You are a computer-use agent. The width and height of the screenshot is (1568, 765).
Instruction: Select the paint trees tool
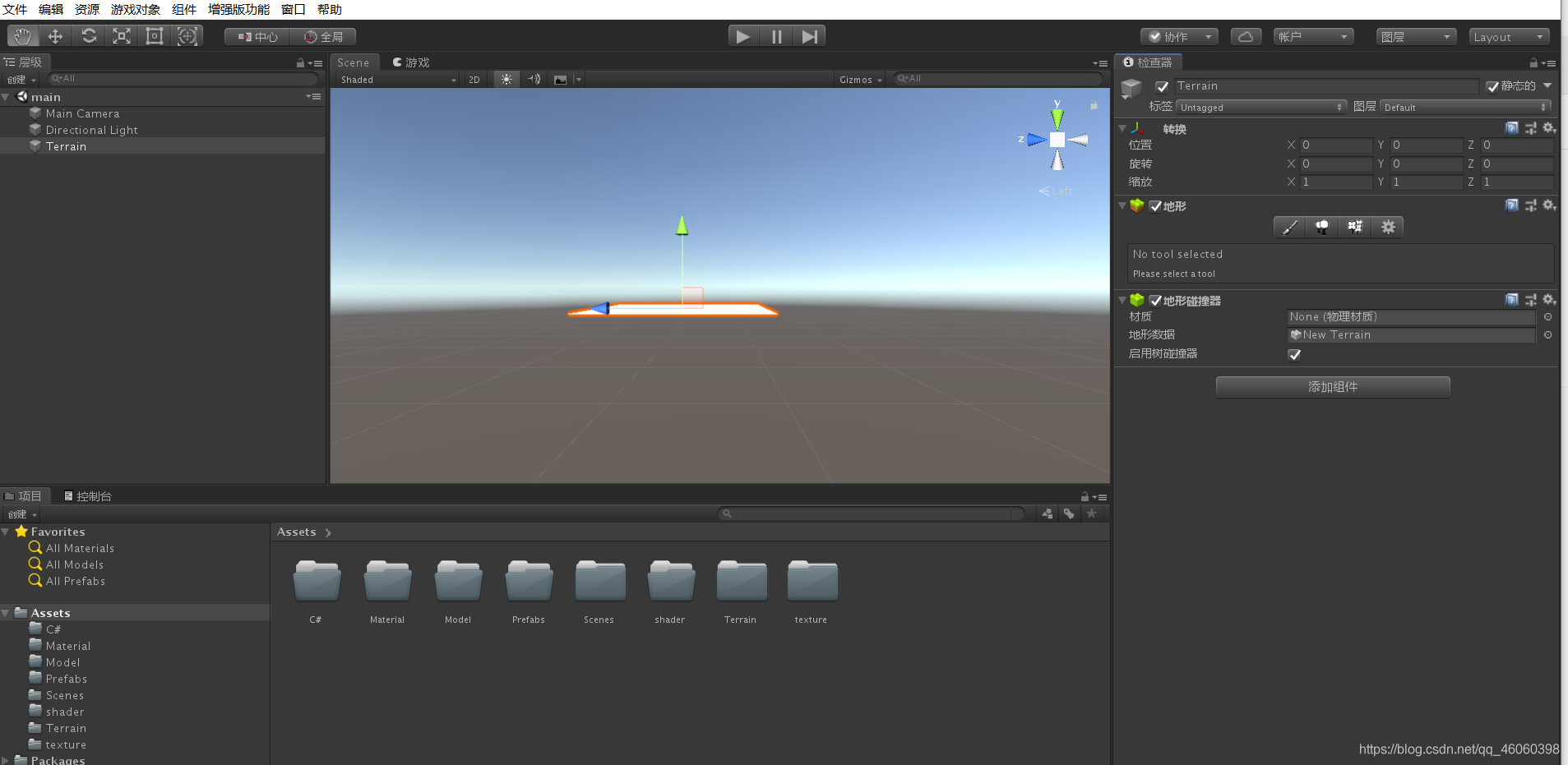1322,227
